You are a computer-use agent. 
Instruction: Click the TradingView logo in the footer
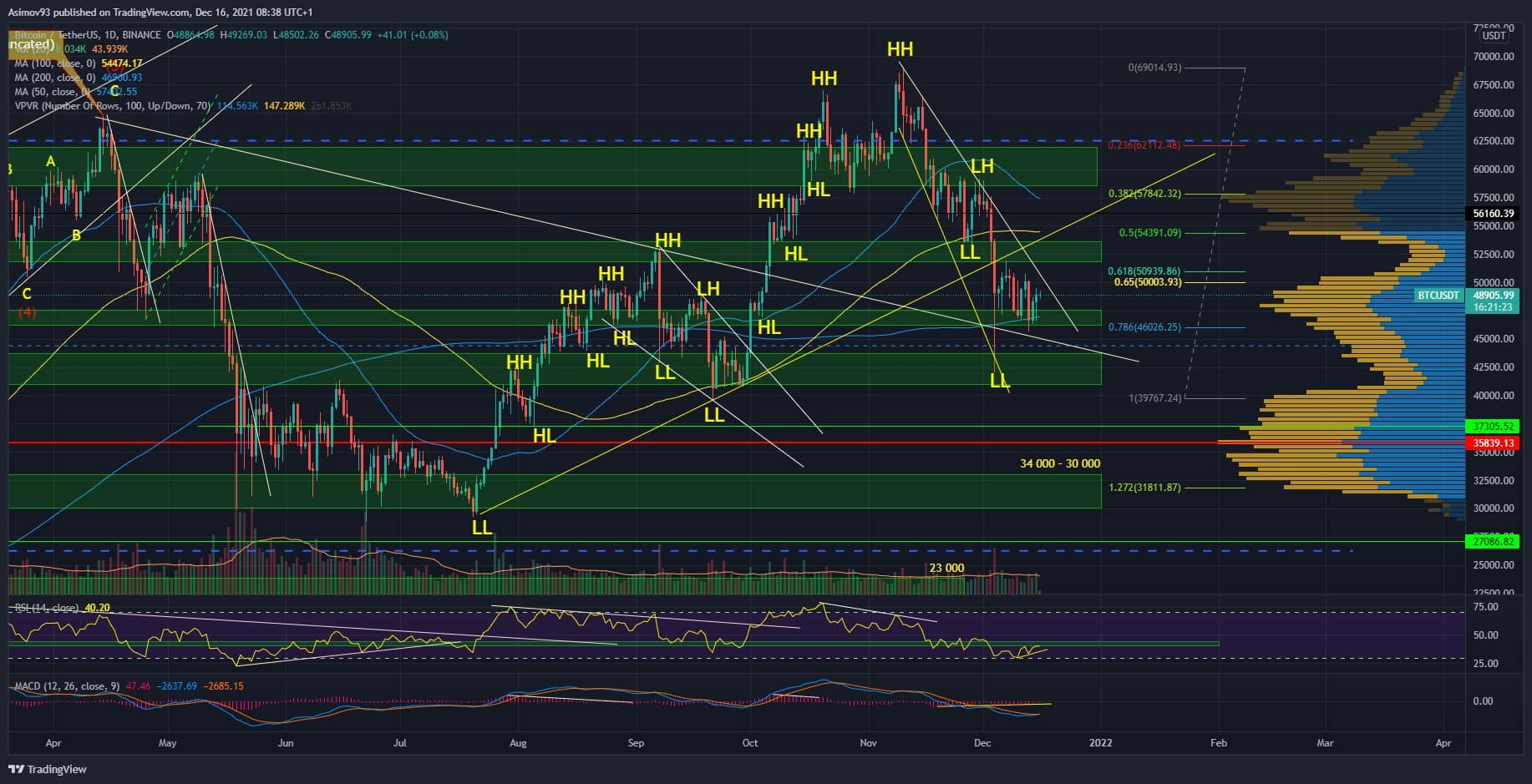tap(48, 769)
